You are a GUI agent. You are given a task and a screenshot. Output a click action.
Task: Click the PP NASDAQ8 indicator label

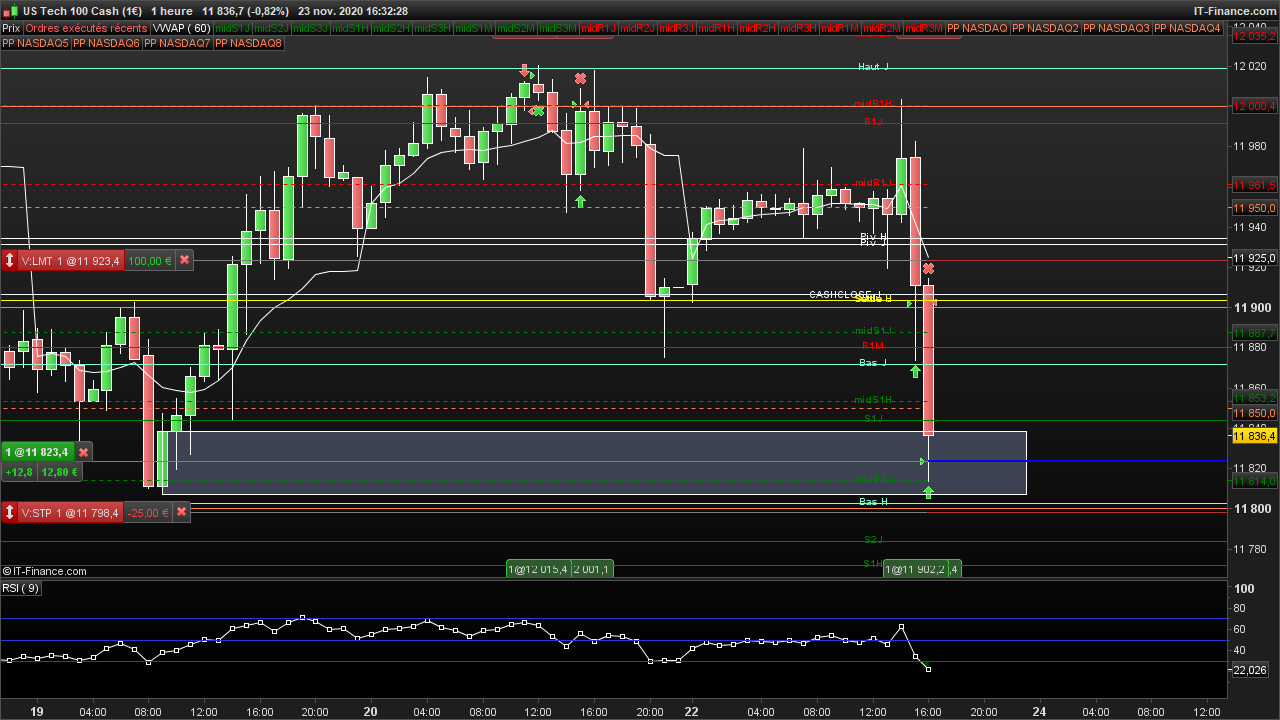click(x=249, y=43)
